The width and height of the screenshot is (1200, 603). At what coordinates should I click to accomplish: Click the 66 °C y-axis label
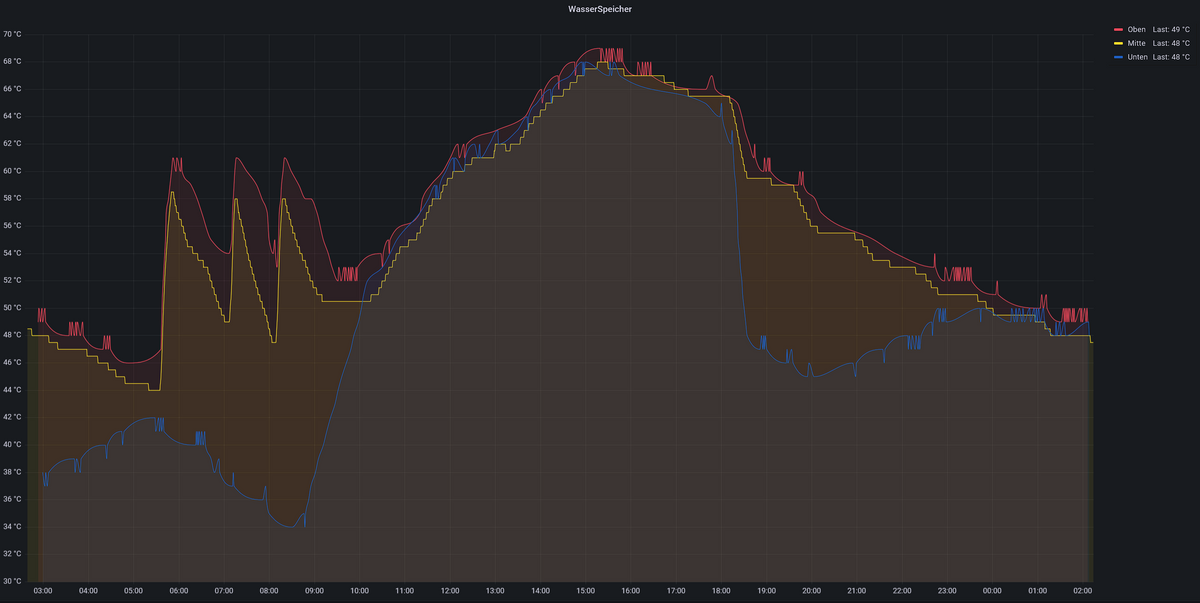[11, 89]
